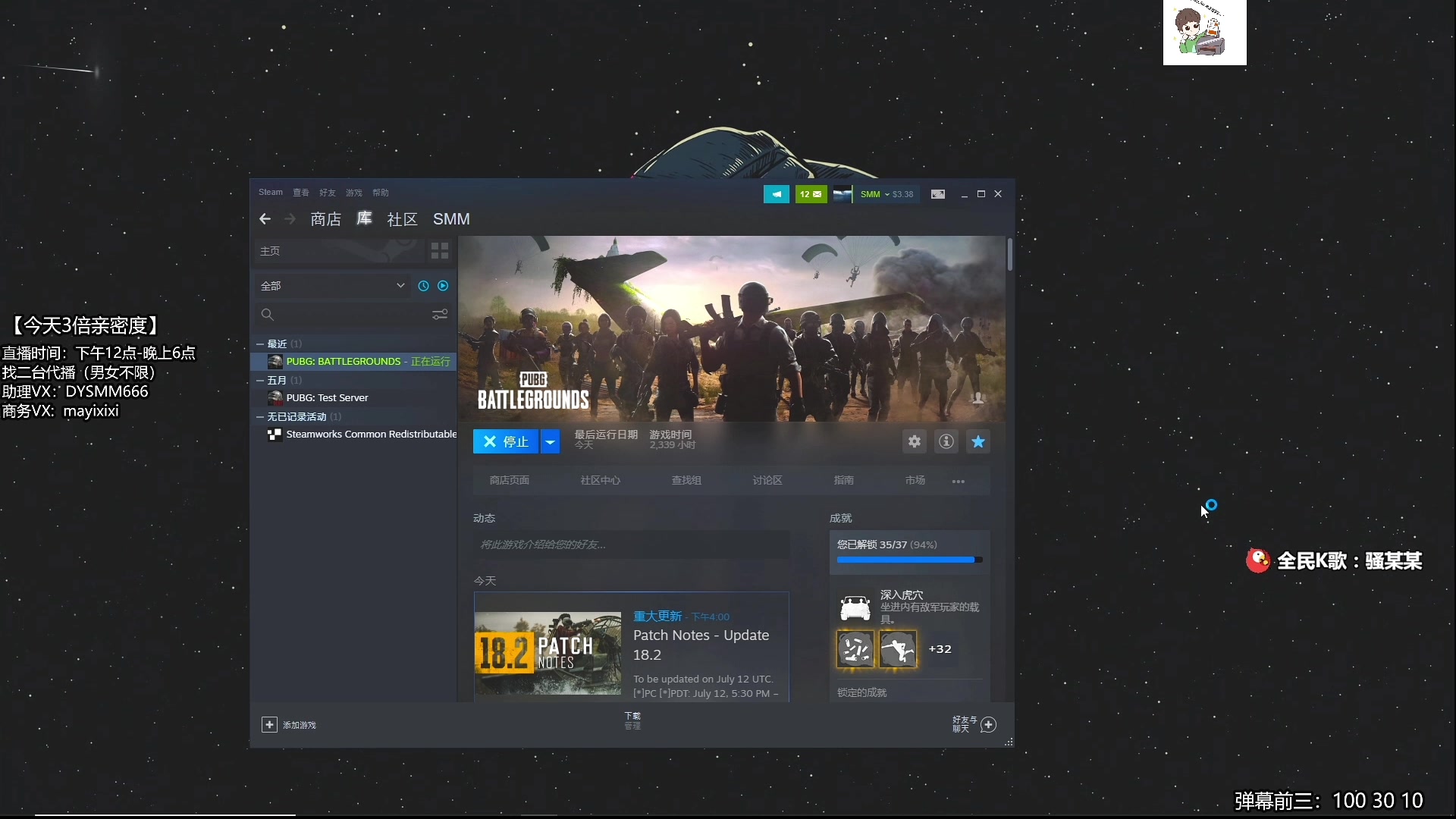The width and height of the screenshot is (1456, 819).
Task: Click first gold unlocked achievement icon
Action: pos(855,650)
